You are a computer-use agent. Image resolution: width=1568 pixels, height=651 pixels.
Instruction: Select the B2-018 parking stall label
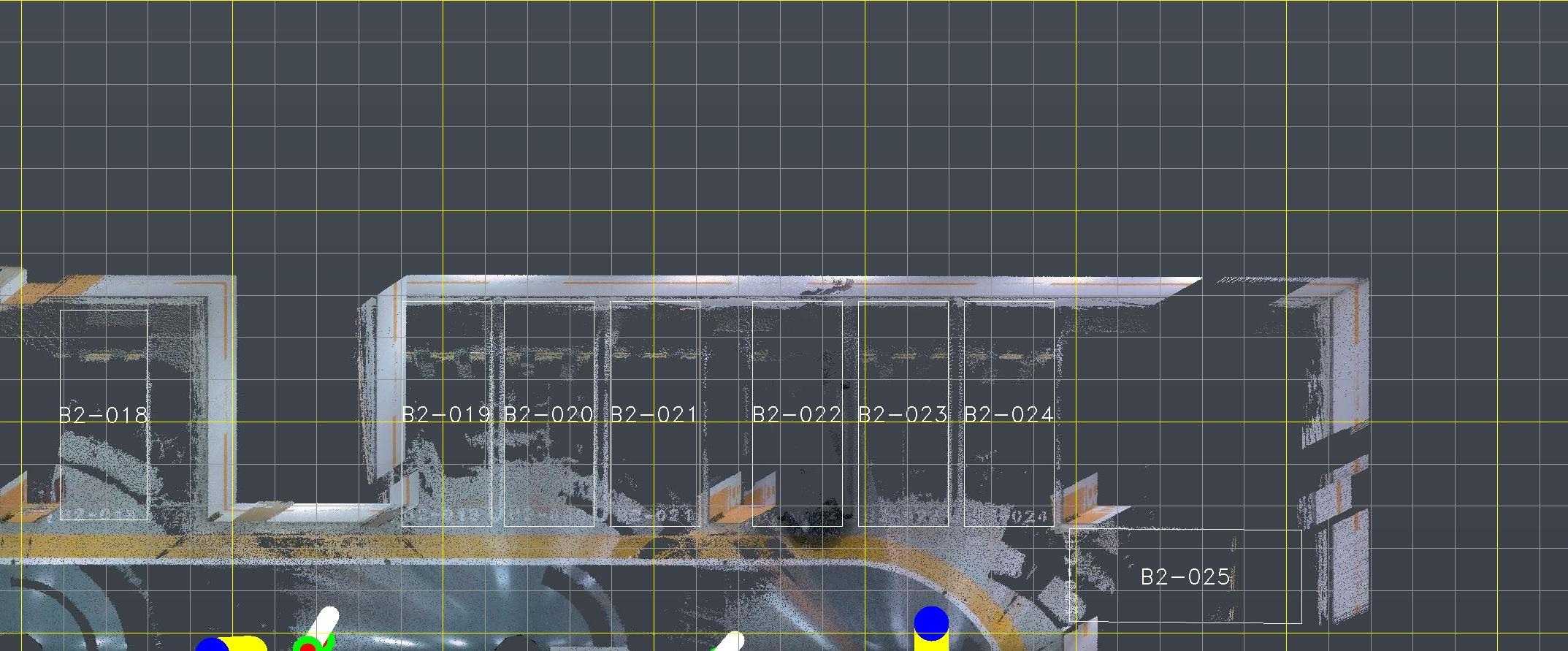103,416
